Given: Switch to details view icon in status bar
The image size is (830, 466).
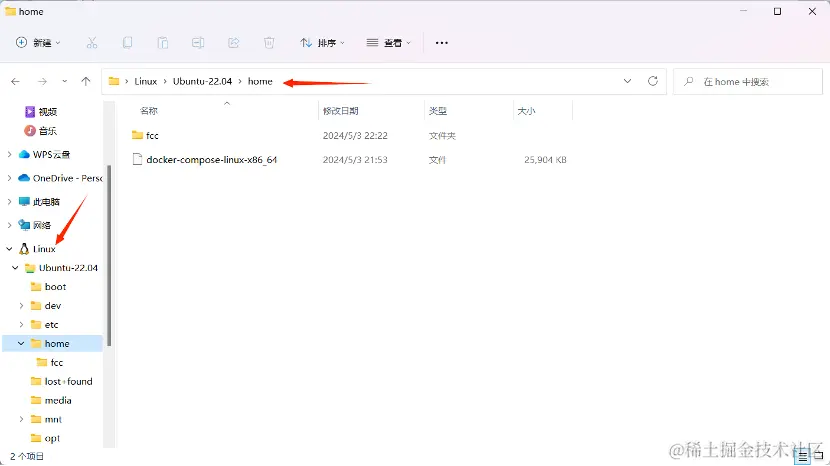Looking at the screenshot, I should point(802,456).
